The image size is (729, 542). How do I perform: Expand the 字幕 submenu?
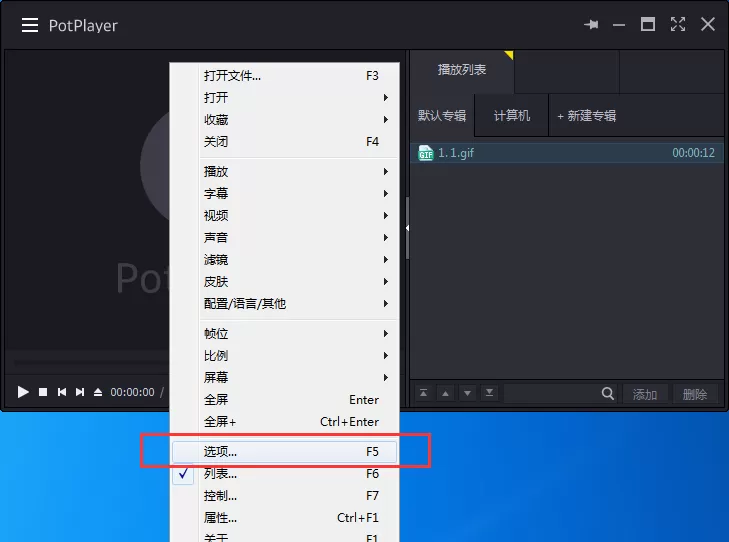(285, 193)
